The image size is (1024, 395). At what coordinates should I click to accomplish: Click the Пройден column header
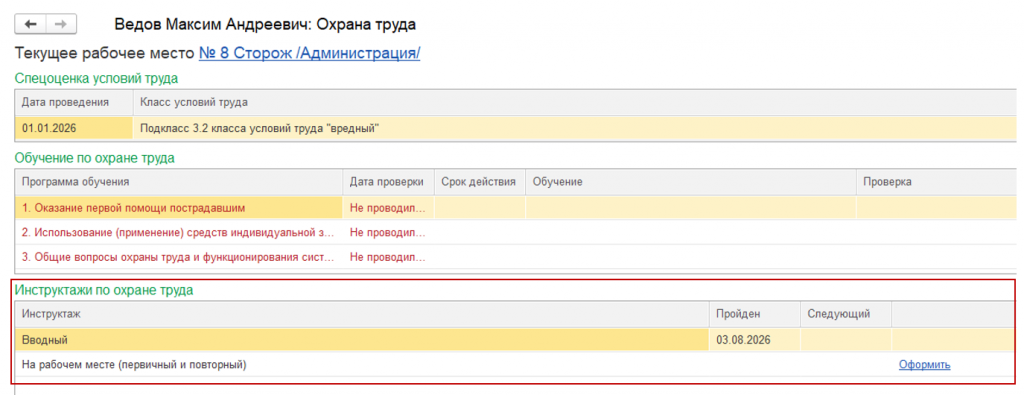754,313
